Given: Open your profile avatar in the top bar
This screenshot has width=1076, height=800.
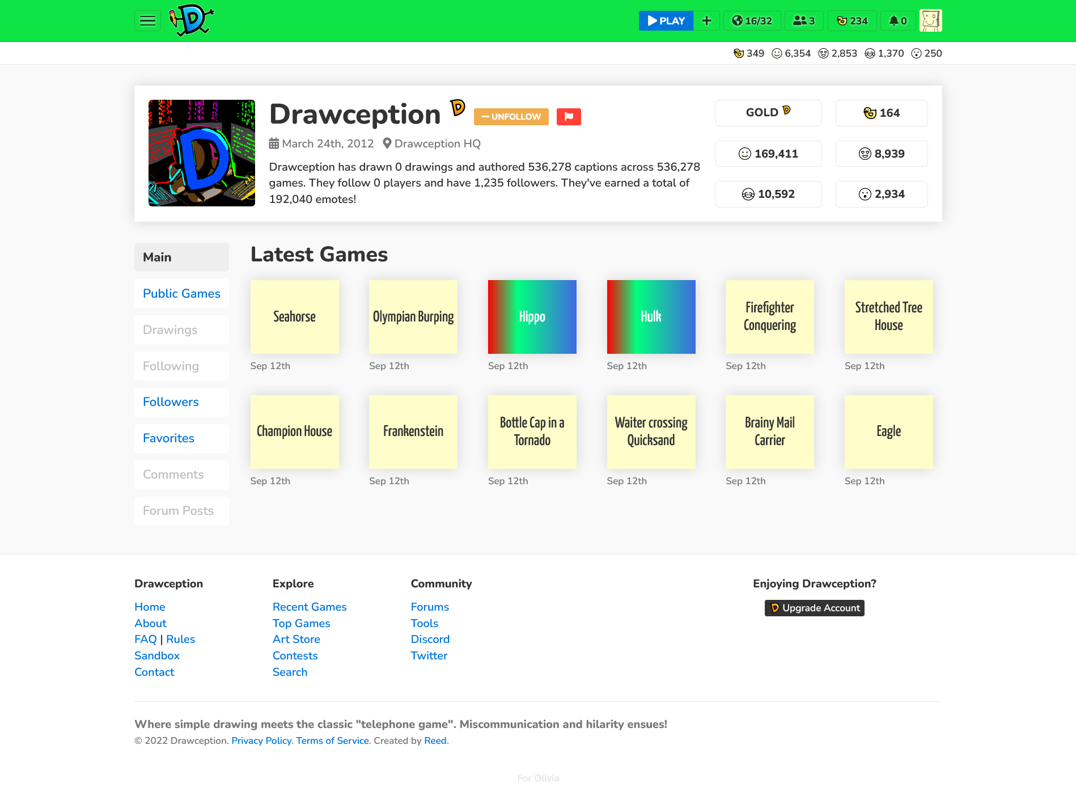Looking at the screenshot, I should pyautogui.click(x=930, y=20).
